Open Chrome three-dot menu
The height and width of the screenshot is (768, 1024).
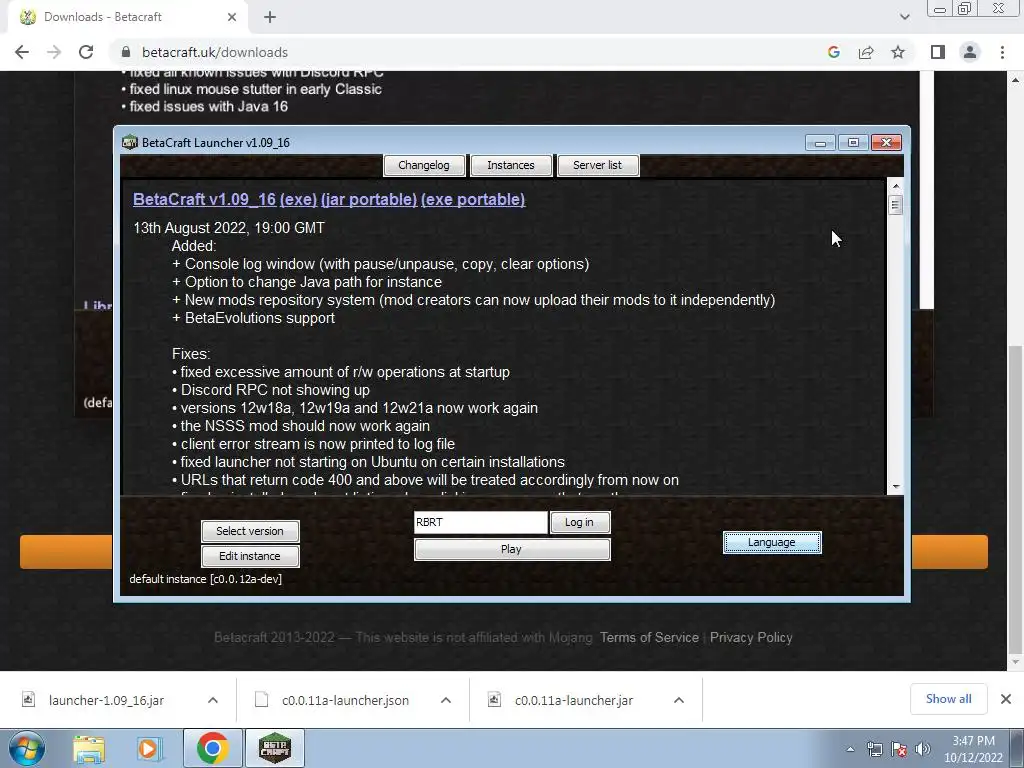[1002, 52]
